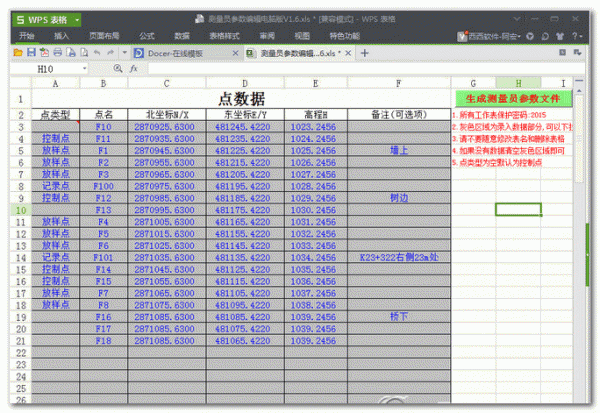The width and height of the screenshot is (600, 413).
Task: Open the 审阅 ribbon tab
Action: (267, 36)
